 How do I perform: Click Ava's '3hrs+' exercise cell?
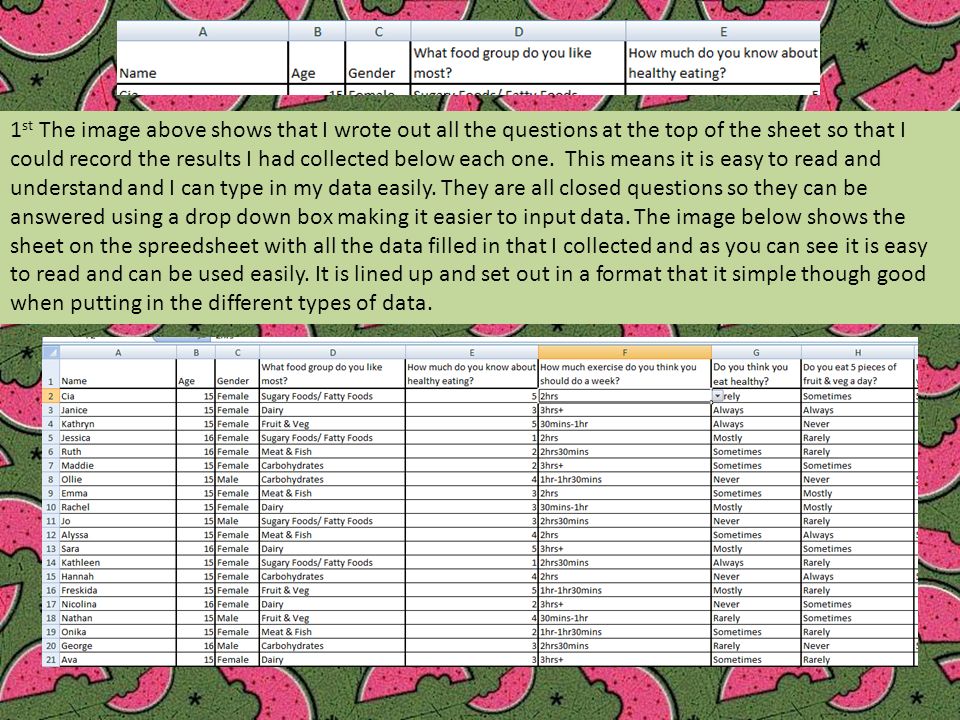coord(624,659)
